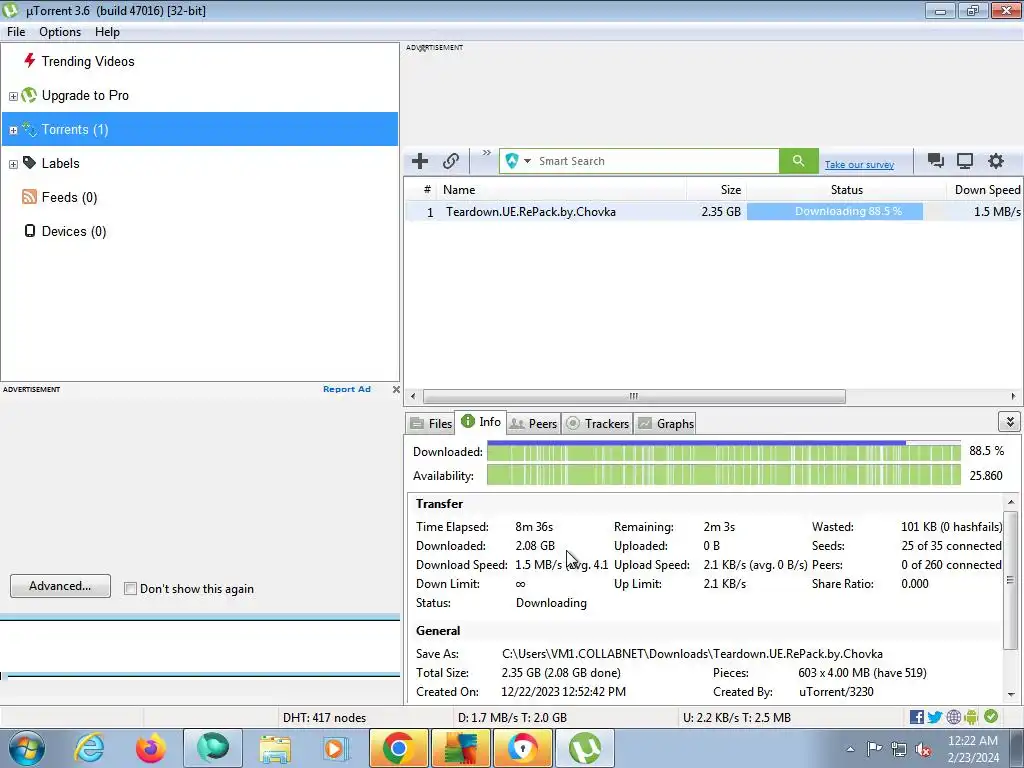The image size is (1024, 768).
Task: Select Torrents (1) in the sidebar
Action: (199, 129)
